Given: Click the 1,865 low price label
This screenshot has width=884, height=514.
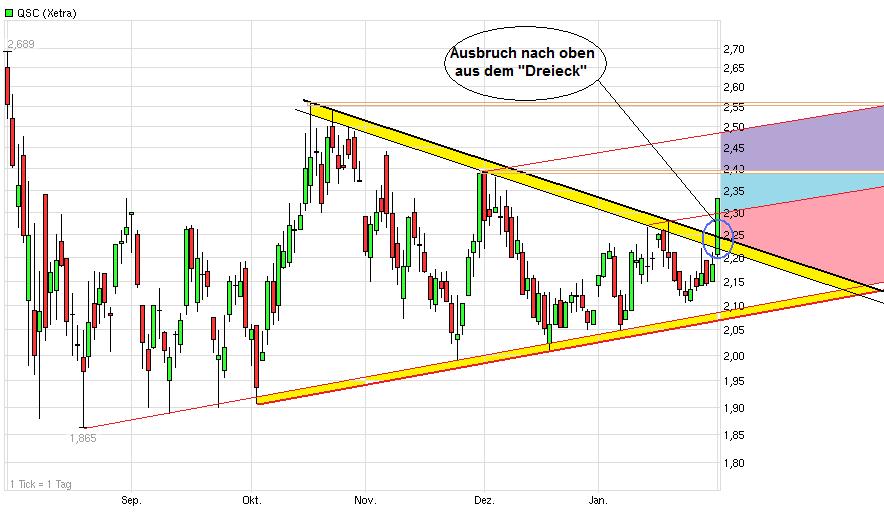Looking at the screenshot, I should tap(83, 438).
